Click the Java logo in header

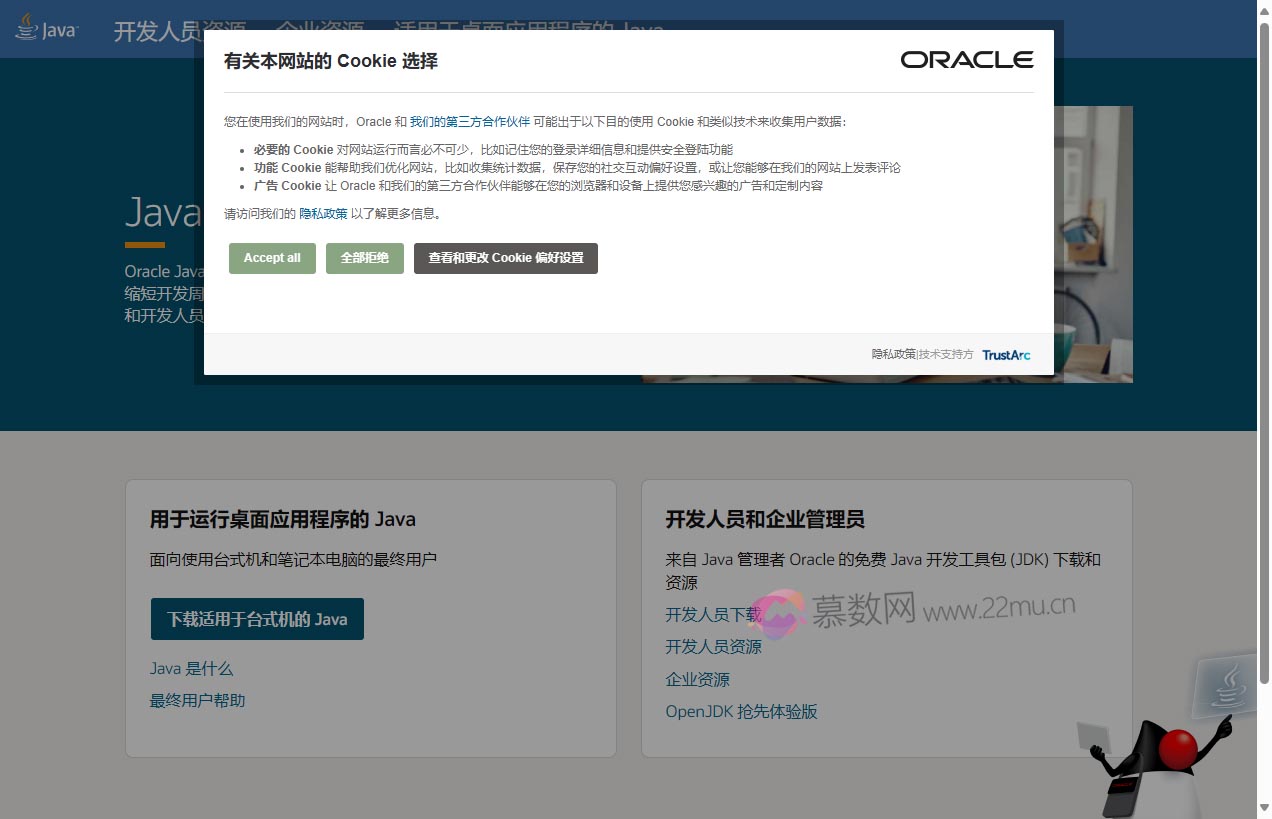(x=47, y=28)
